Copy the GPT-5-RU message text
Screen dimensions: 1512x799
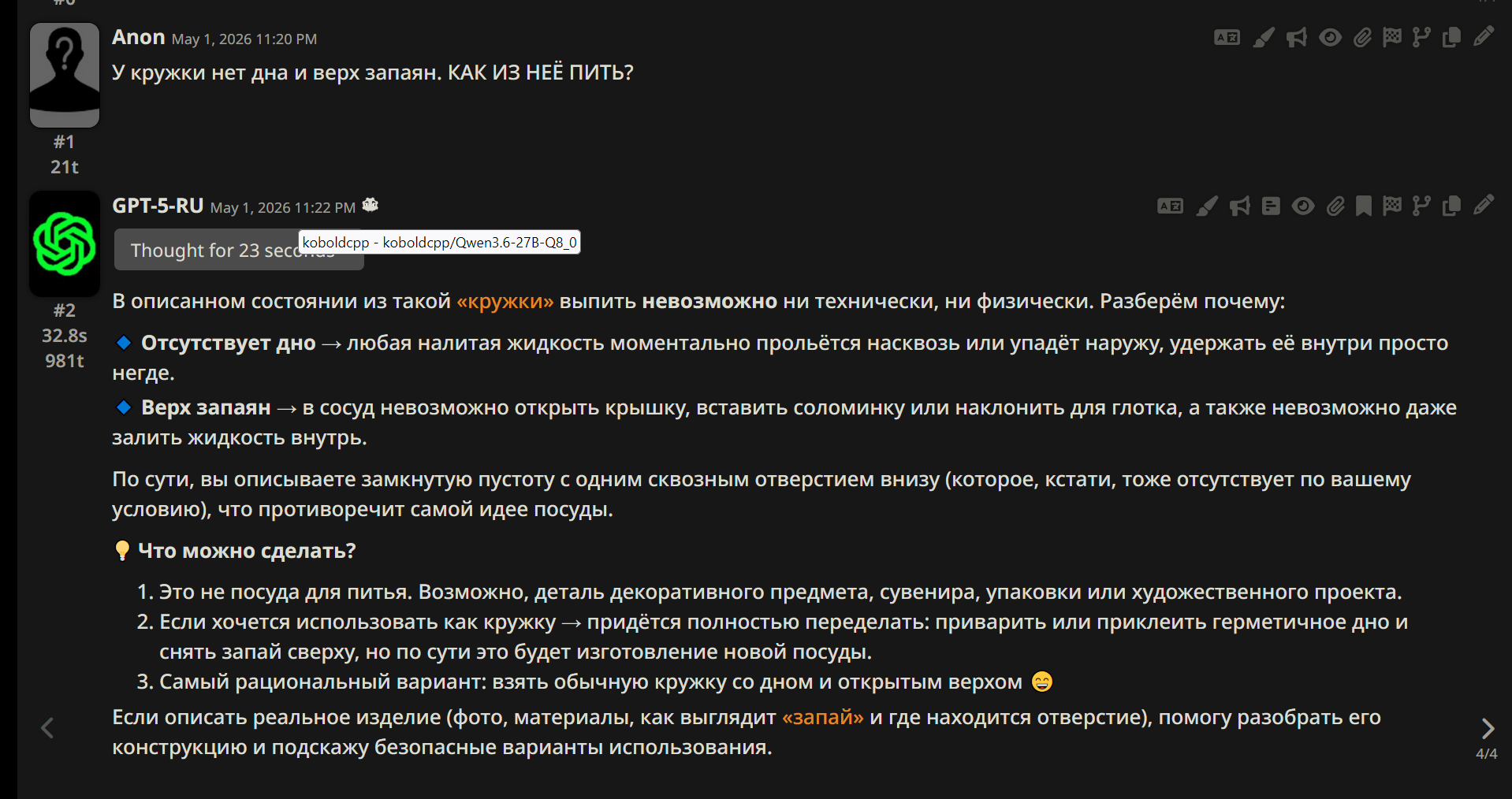(x=1451, y=206)
